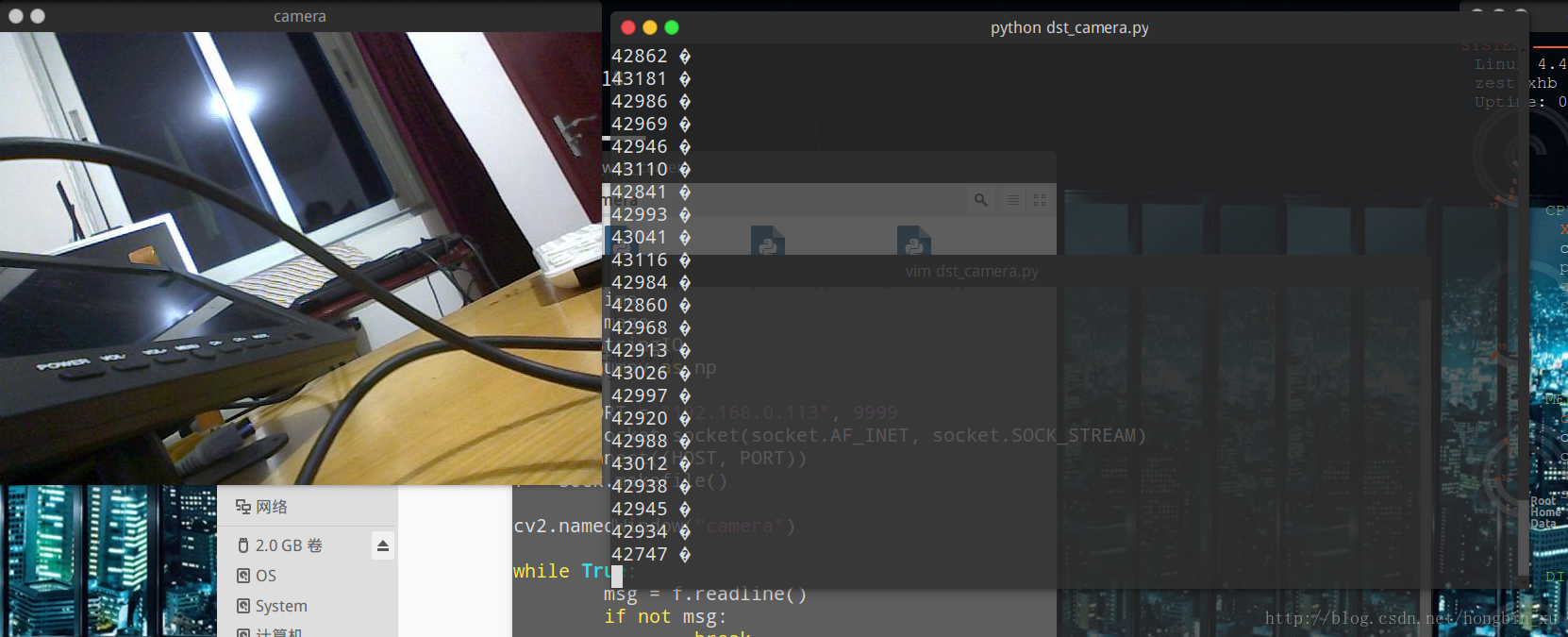The image size is (1568, 637).
Task: Click the 'cv2.named' code text in vim
Action: pos(562,527)
